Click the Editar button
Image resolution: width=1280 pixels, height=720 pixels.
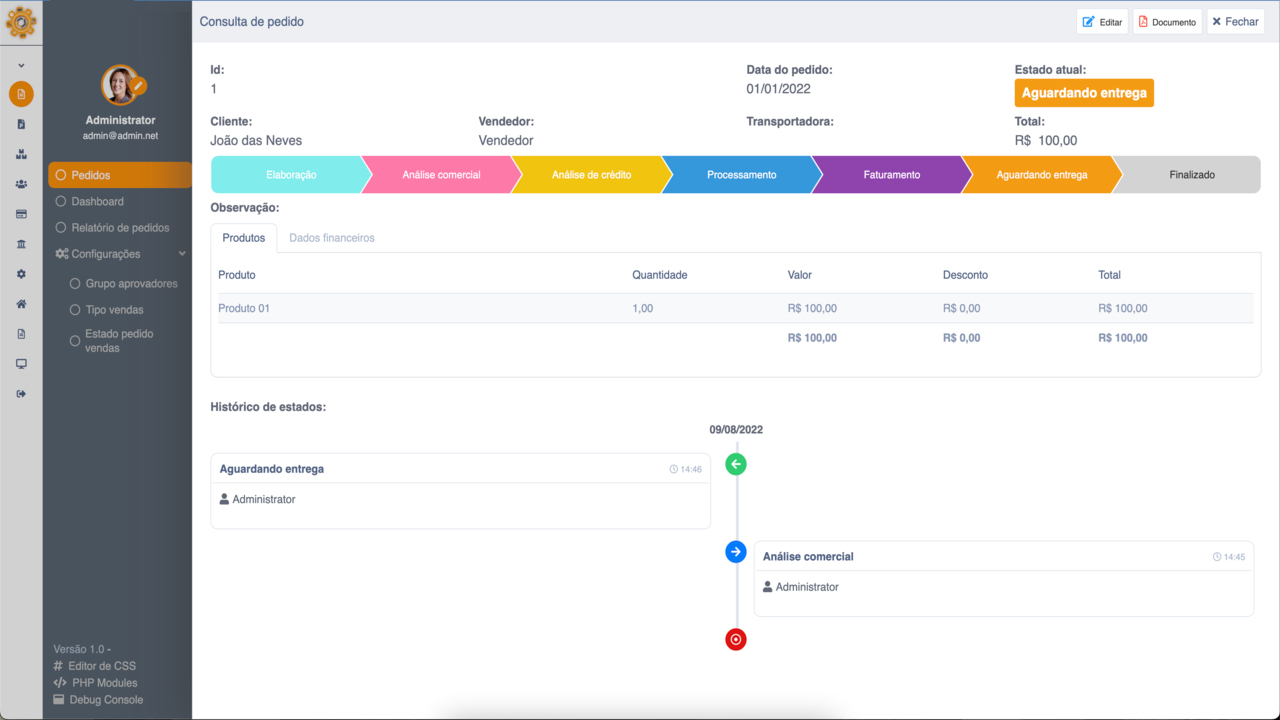click(x=1102, y=22)
